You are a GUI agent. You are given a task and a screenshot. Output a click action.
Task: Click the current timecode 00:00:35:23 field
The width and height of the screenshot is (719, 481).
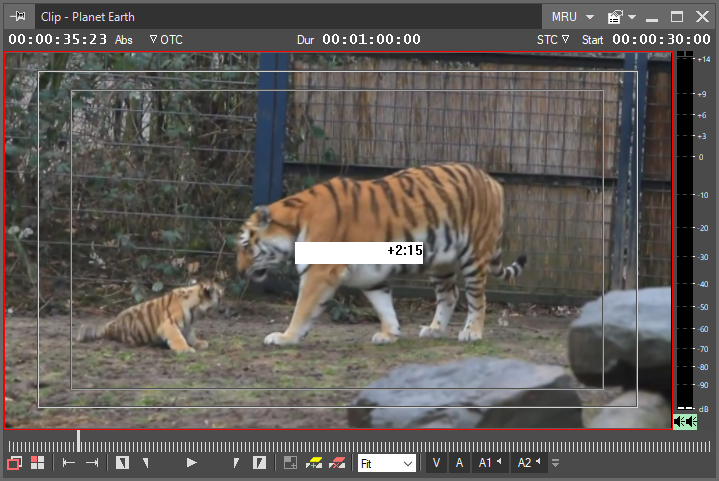(x=58, y=40)
